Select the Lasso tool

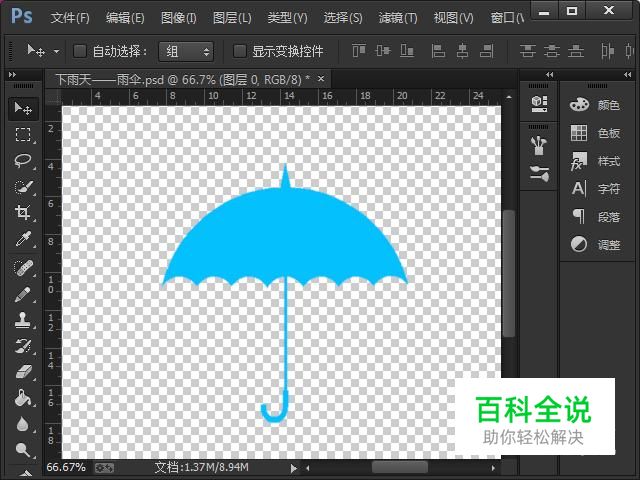click(x=23, y=160)
